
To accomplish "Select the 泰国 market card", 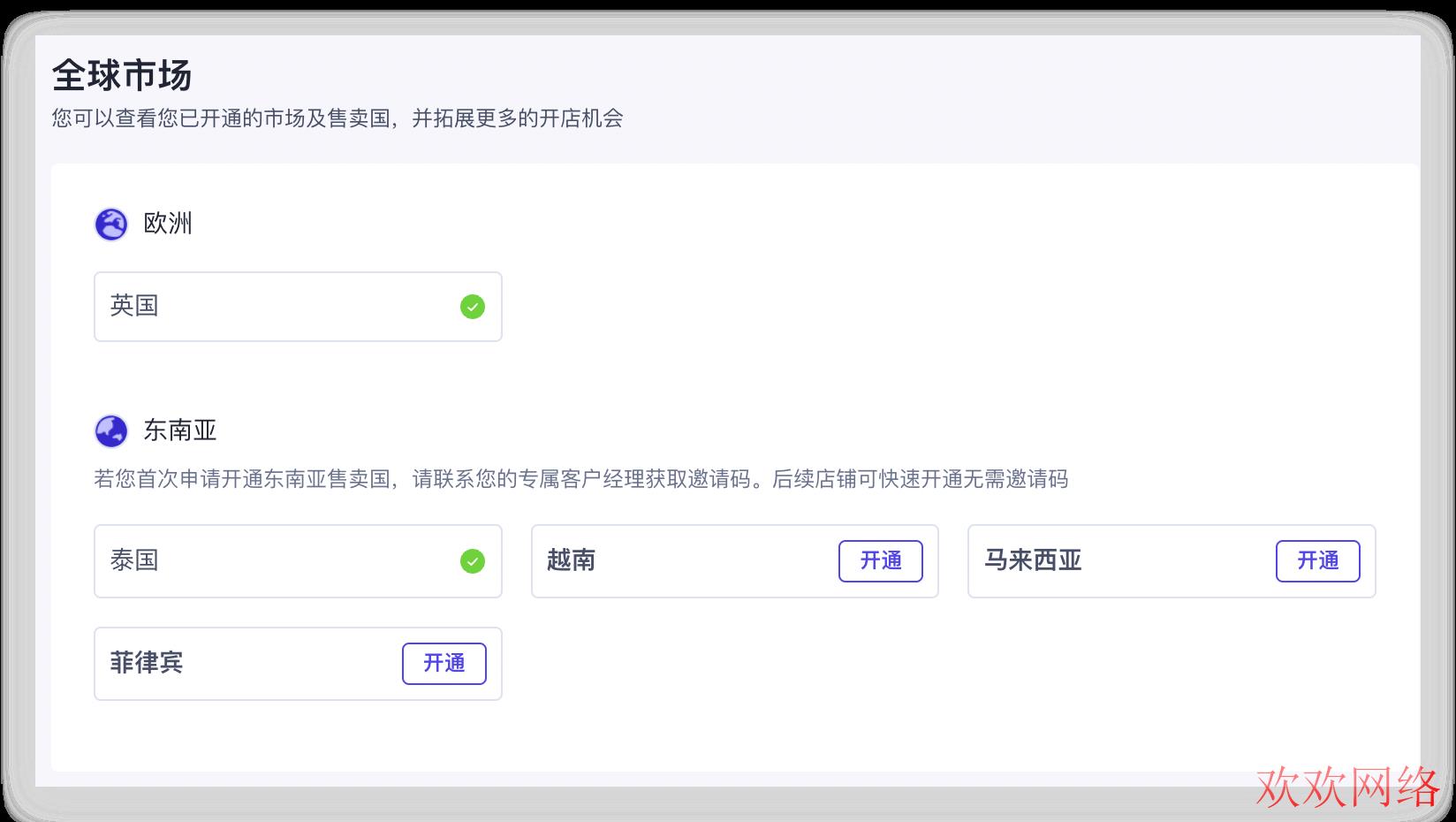I will (298, 561).
